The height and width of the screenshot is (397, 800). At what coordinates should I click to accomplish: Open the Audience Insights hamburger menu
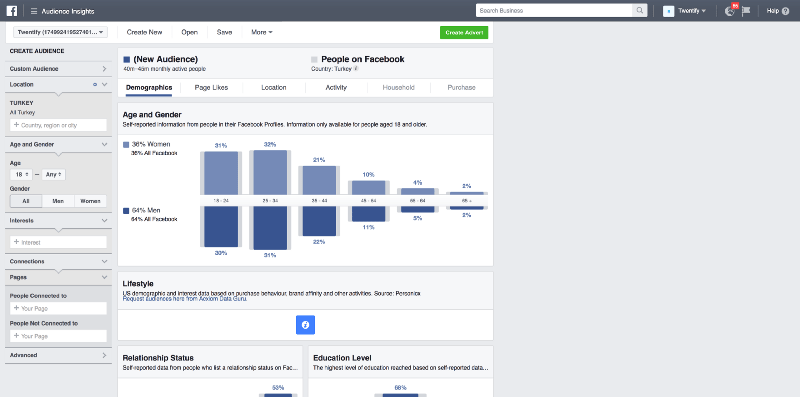tap(34, 11)
